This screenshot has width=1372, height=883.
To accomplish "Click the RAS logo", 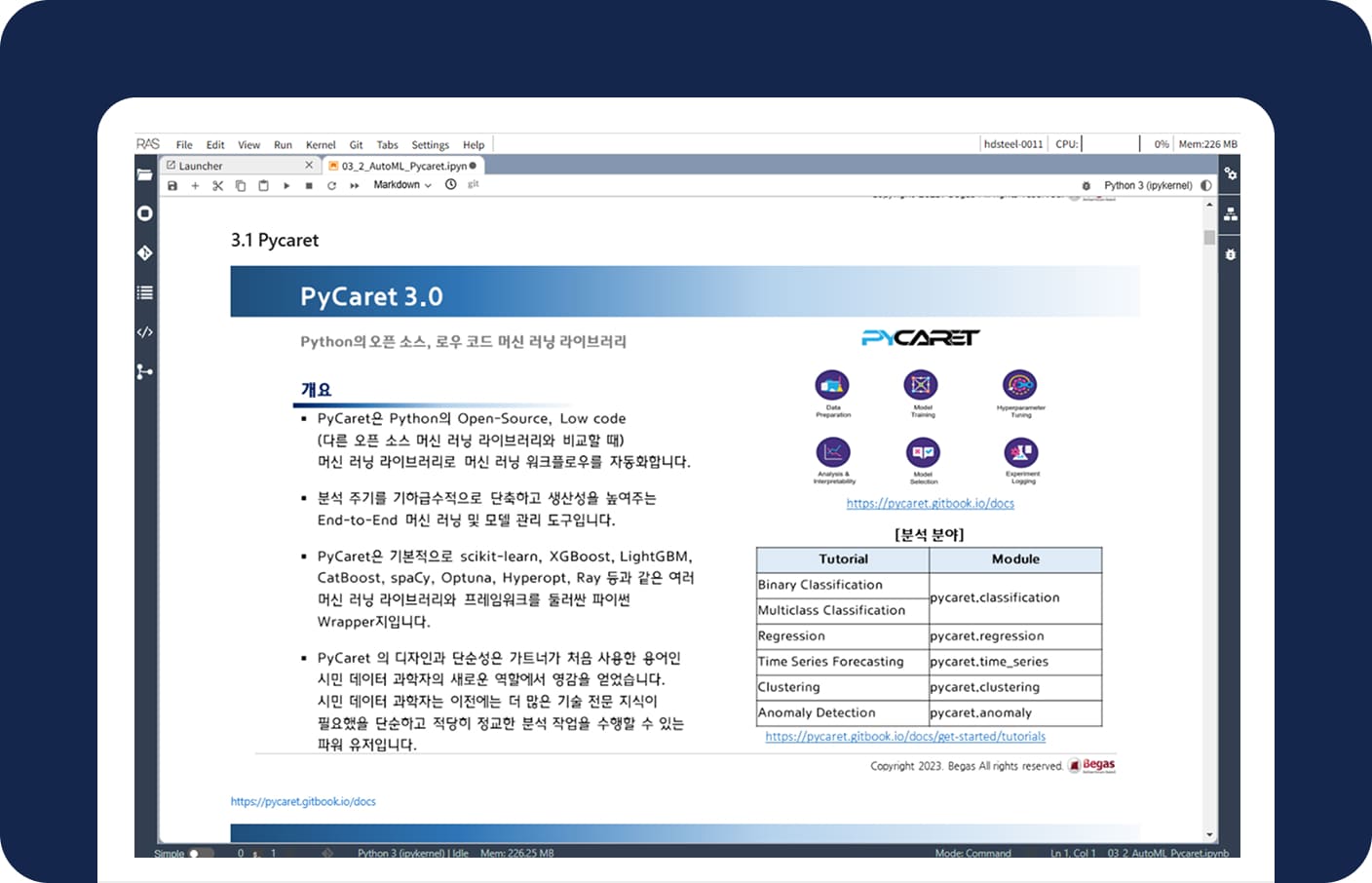I will 148,143.
